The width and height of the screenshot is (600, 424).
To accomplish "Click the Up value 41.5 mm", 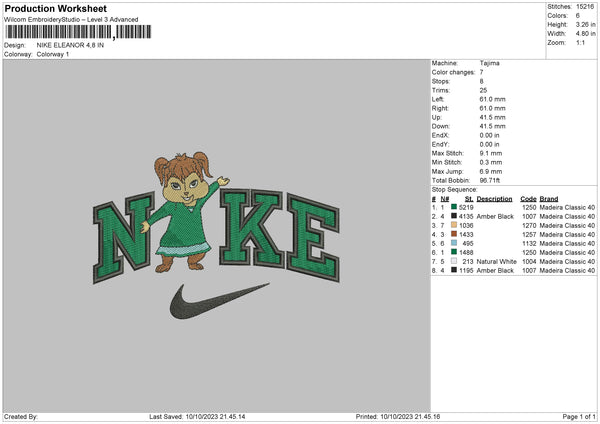I will [492, 117].
